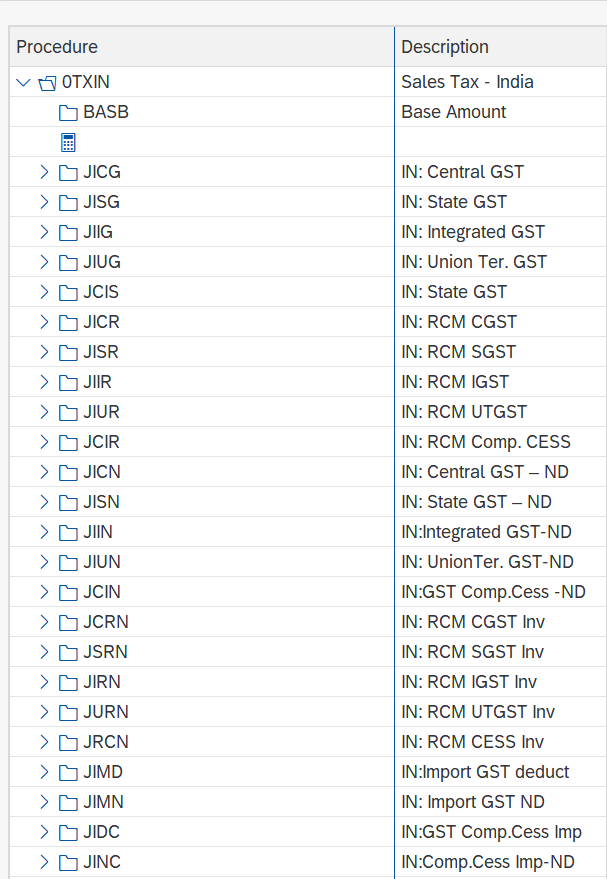Click the JSRN folder icon
The height and width of the screenshot is (879, 607).
point(68,653)
